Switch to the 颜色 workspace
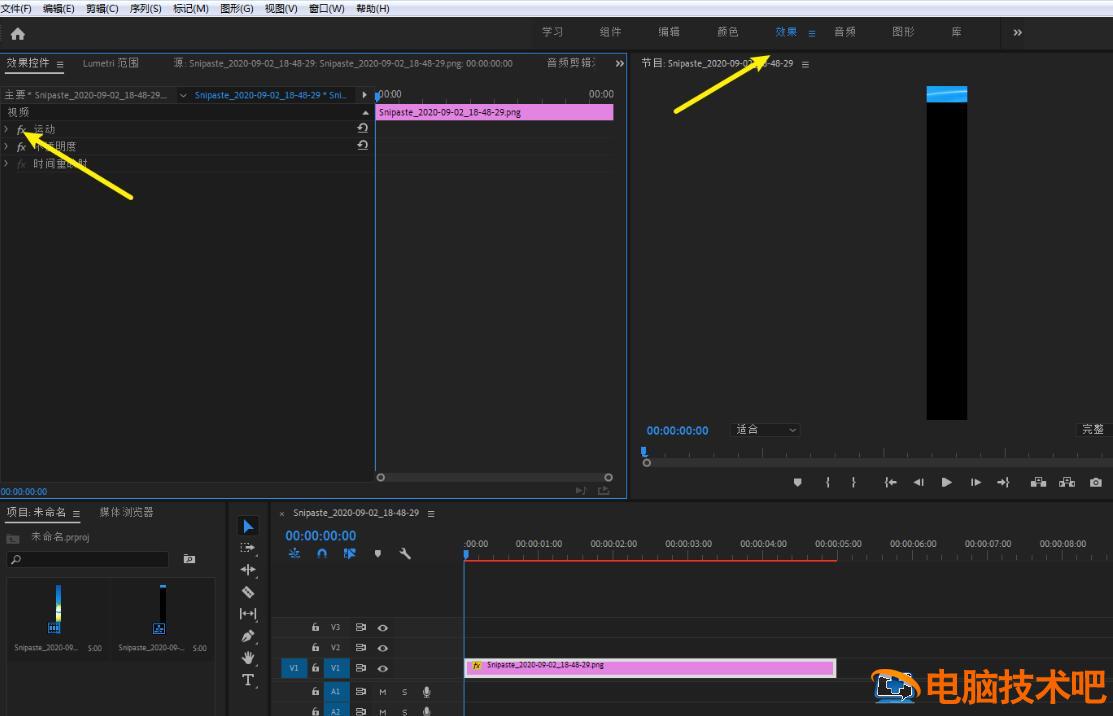This screenshot has height=716, width=1113. click(728, 32)
